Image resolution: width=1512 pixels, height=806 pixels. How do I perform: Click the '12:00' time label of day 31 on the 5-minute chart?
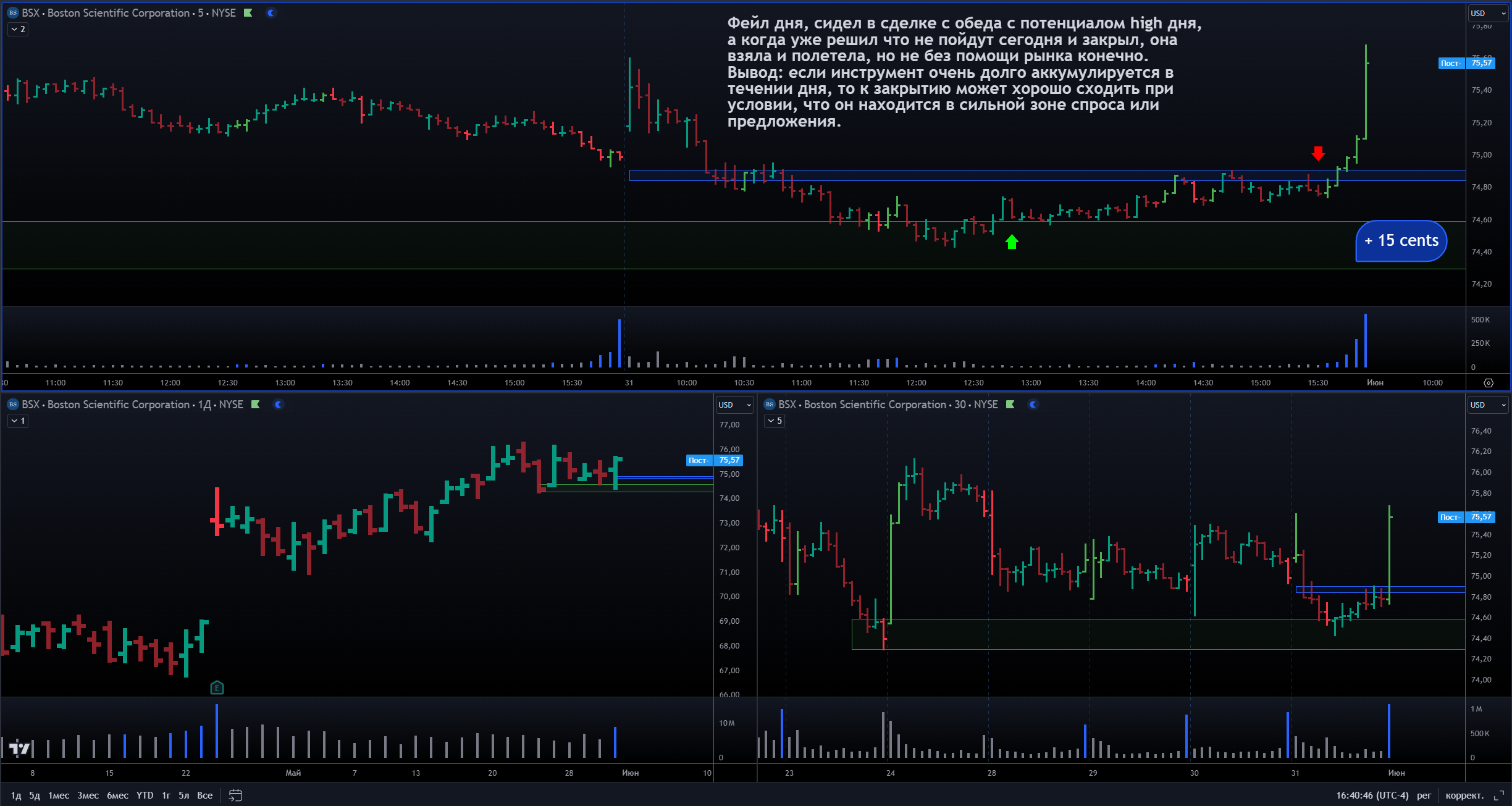tap(916, 383)
